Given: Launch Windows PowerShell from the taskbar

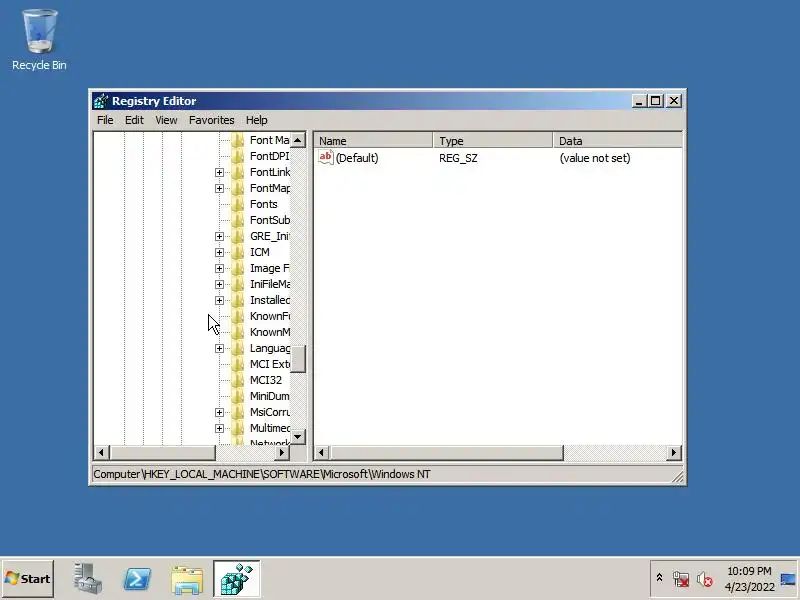Looking at the screenshot, I should (x=137, y=579).
